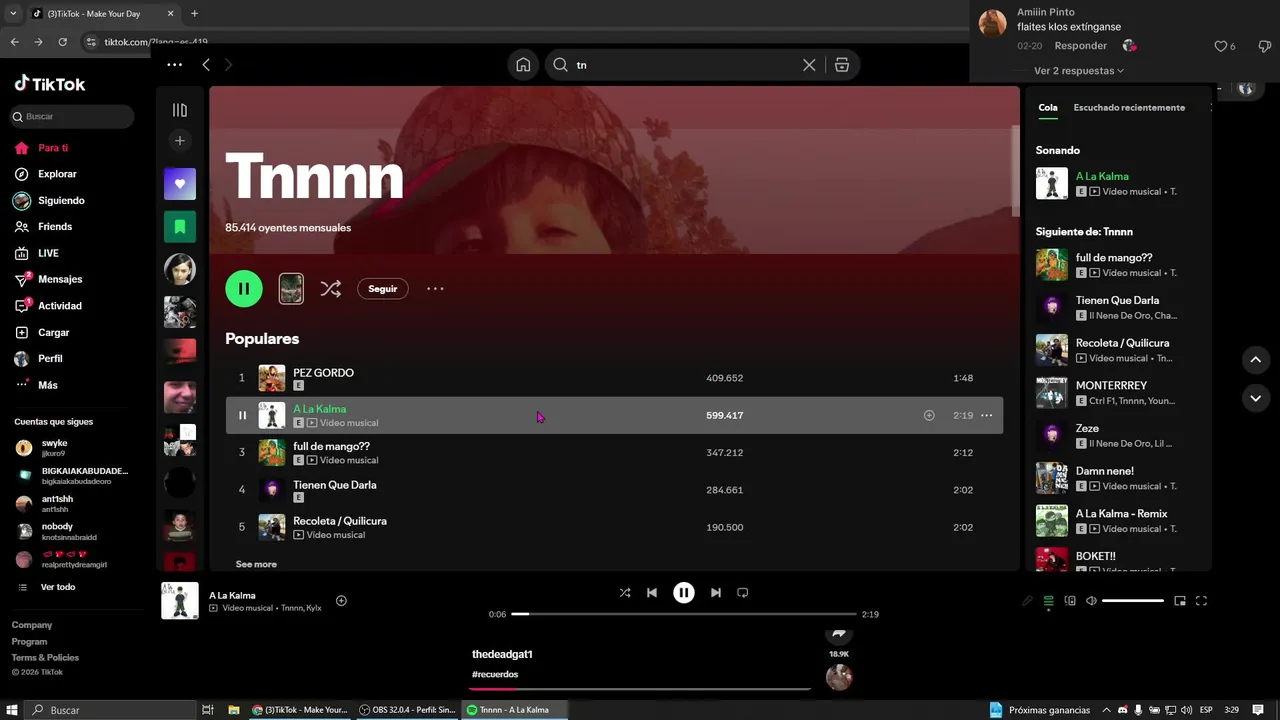Clear the Spotify search field text
This screenshot has width=1280, height=720.
pyautogui.click(x=809, y=65)
